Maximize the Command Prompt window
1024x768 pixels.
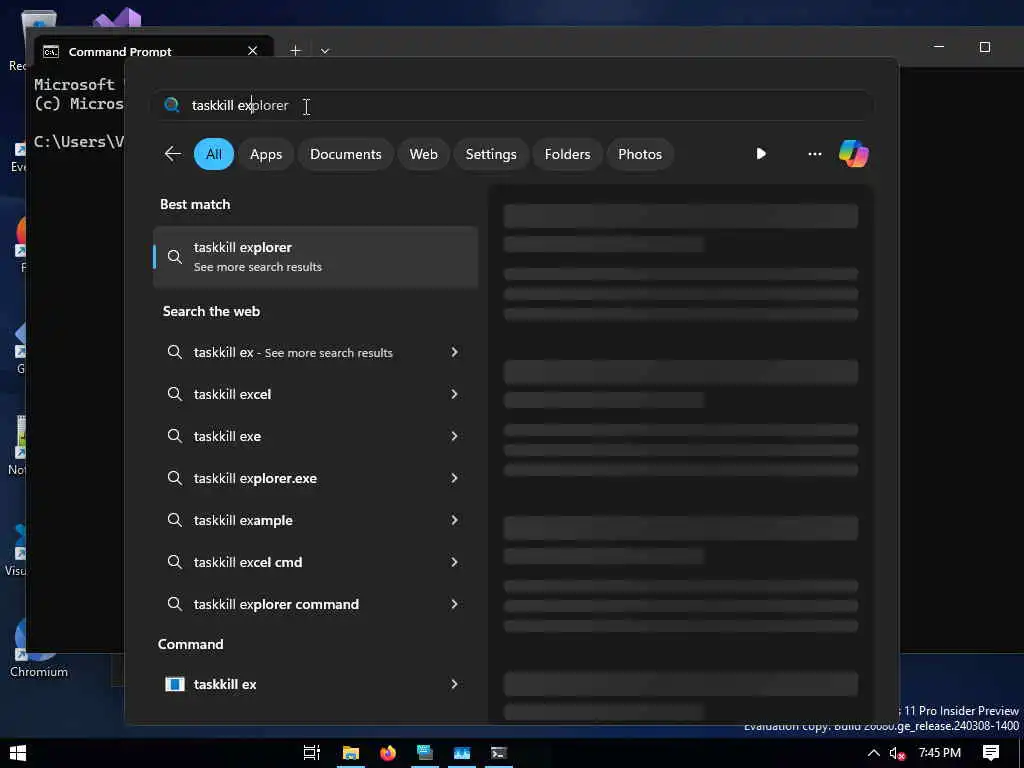click(x=985, y=47)
